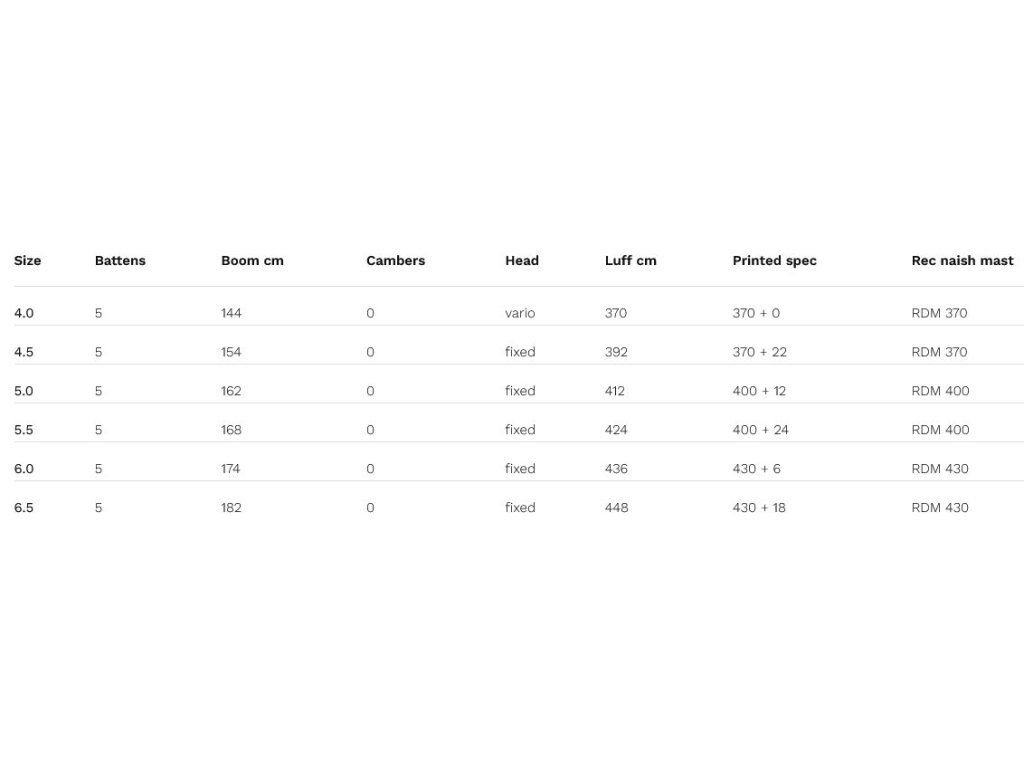Image resolution: width=1024 pixels, height=768 pixels.
Task: Click the boom value 144
Action: pos(231,313)
